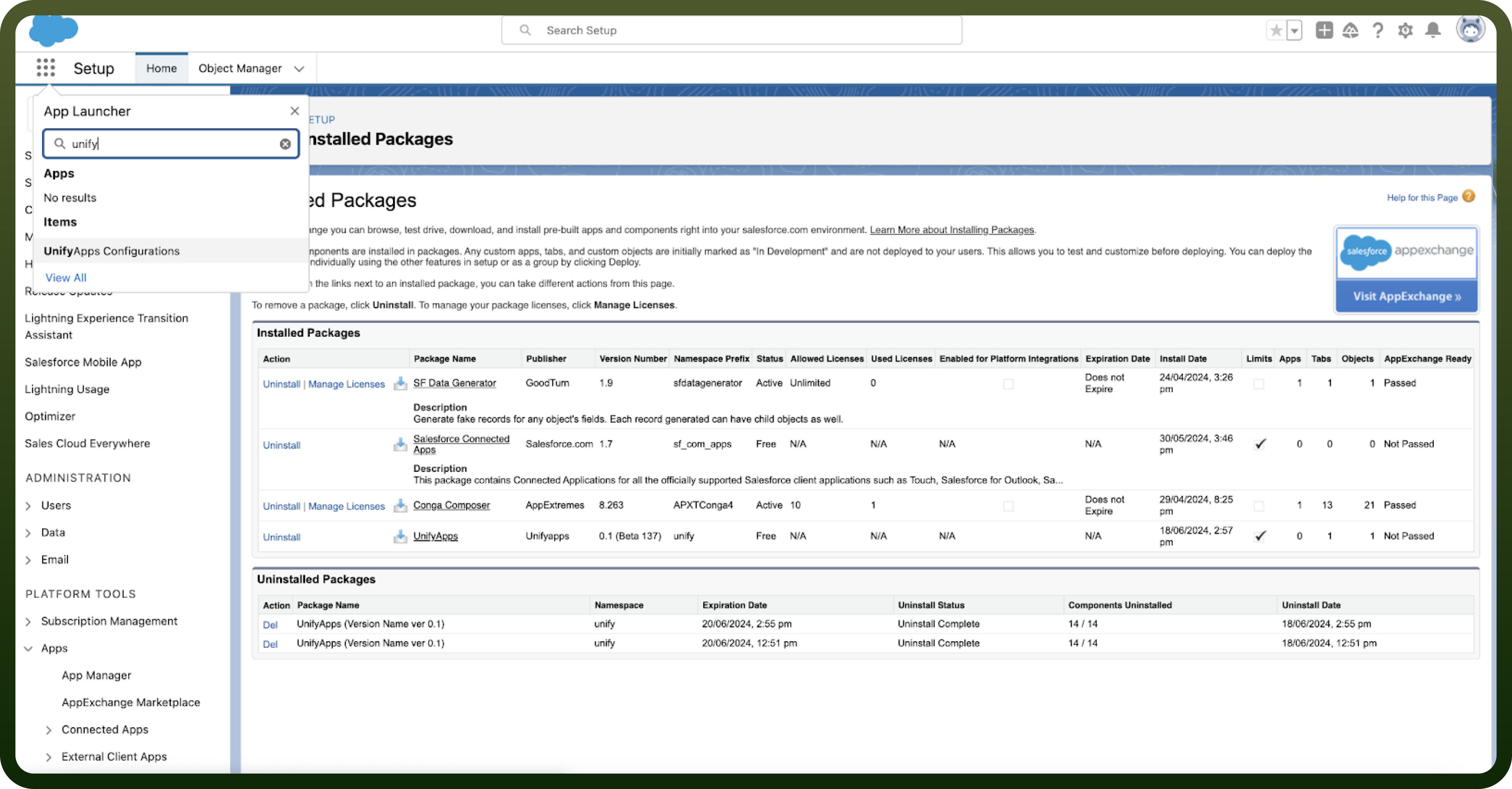This screenshot has width=1512, height=789.
Task: Open the Conga Composer package link
Action: coord(451,505)
